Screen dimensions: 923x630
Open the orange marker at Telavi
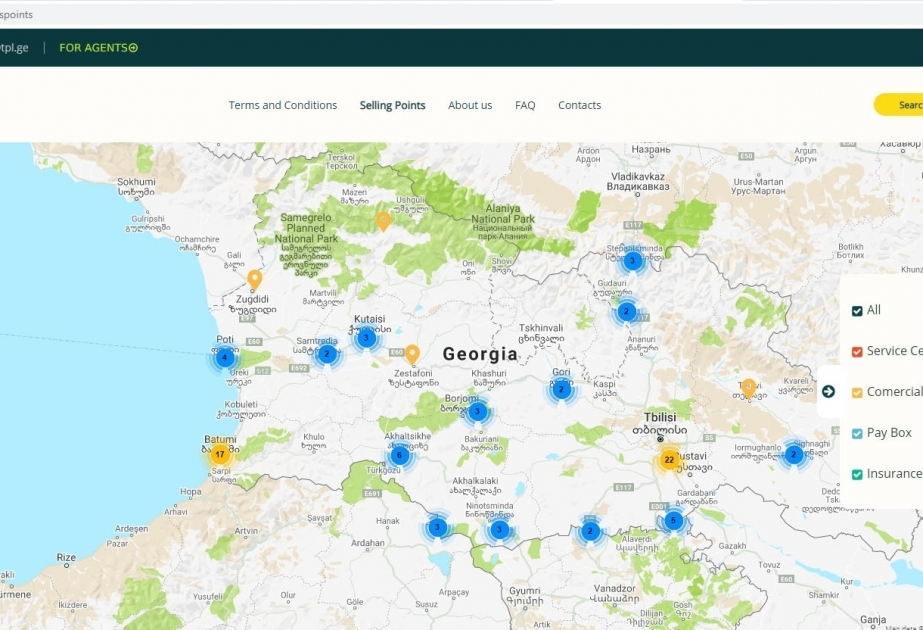coord(748,388)
